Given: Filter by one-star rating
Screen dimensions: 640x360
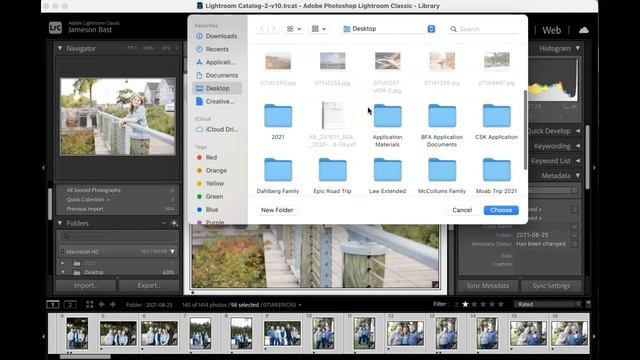Looking at the screenshot, I should click(465, 304).
